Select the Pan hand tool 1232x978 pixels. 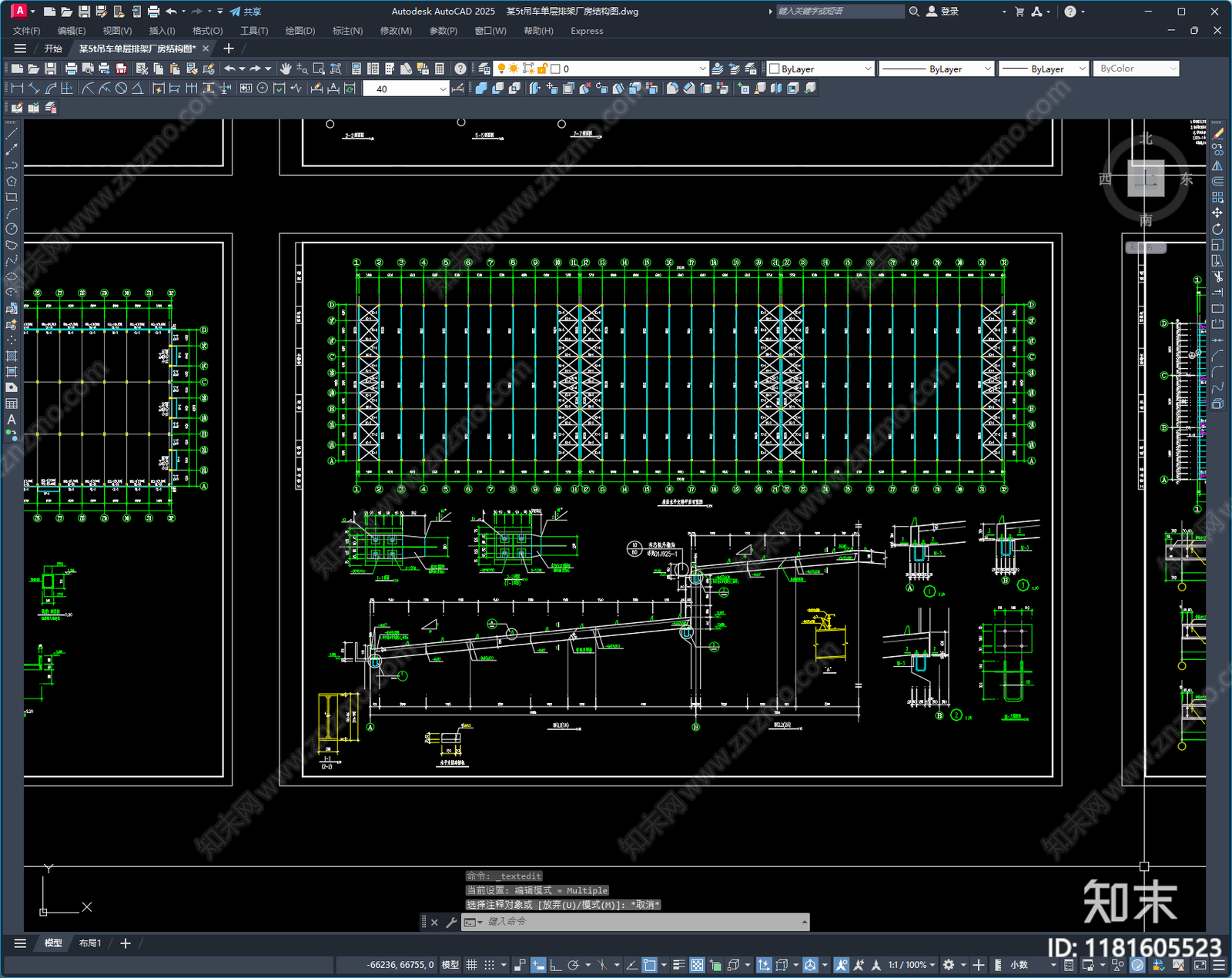(x=286, y=69)
